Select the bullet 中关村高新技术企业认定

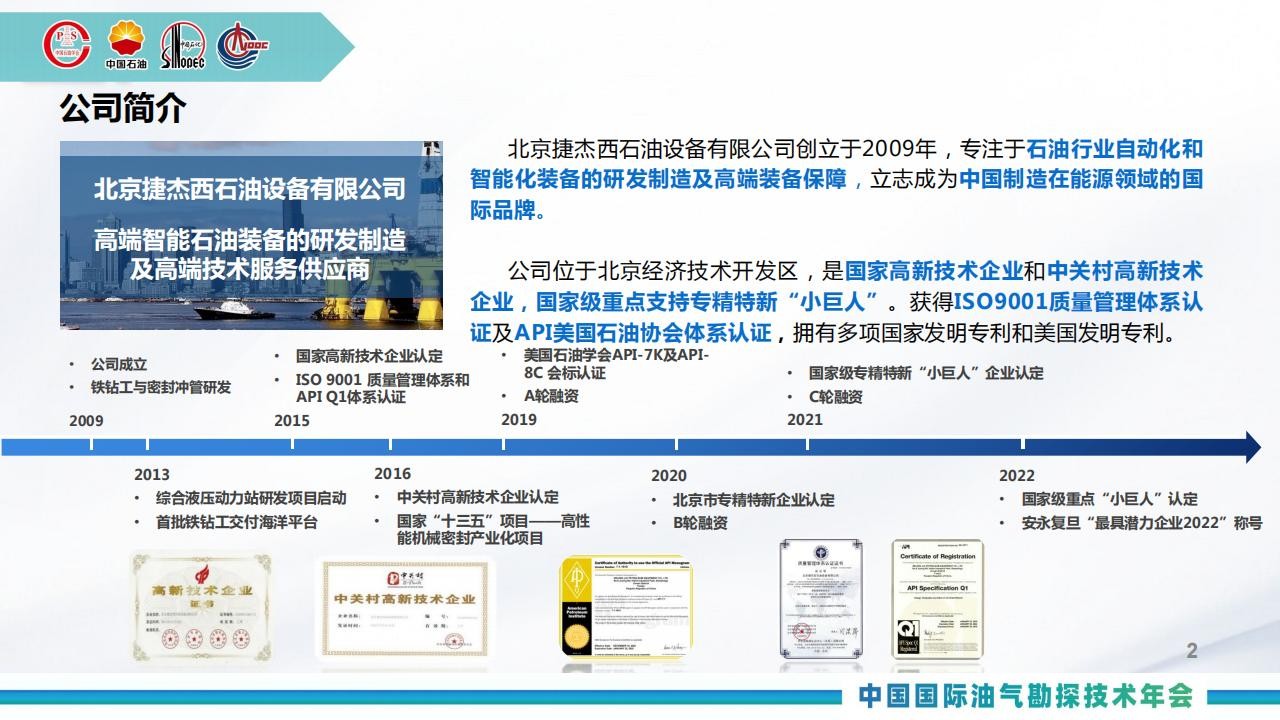click(x=478, y=497)
